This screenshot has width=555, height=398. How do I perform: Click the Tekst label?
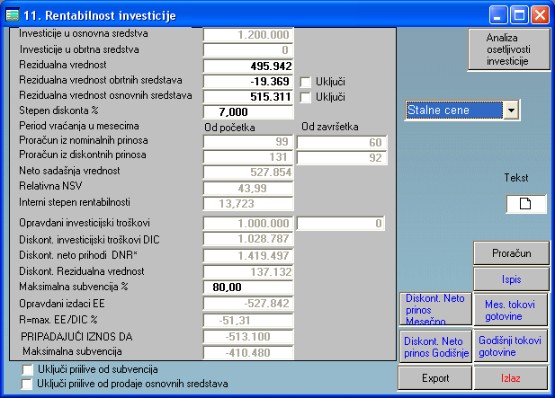click(516, 177)
